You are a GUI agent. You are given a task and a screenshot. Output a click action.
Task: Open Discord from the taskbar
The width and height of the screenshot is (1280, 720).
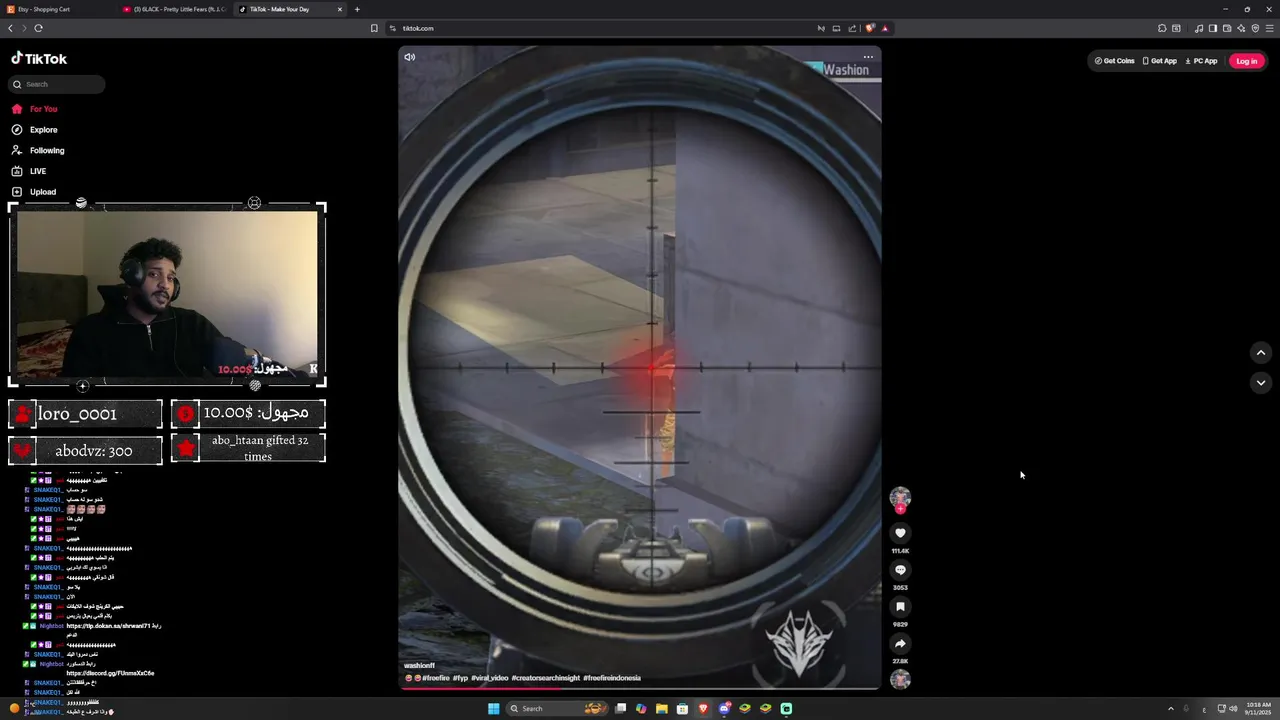click(x=724, y=709)
